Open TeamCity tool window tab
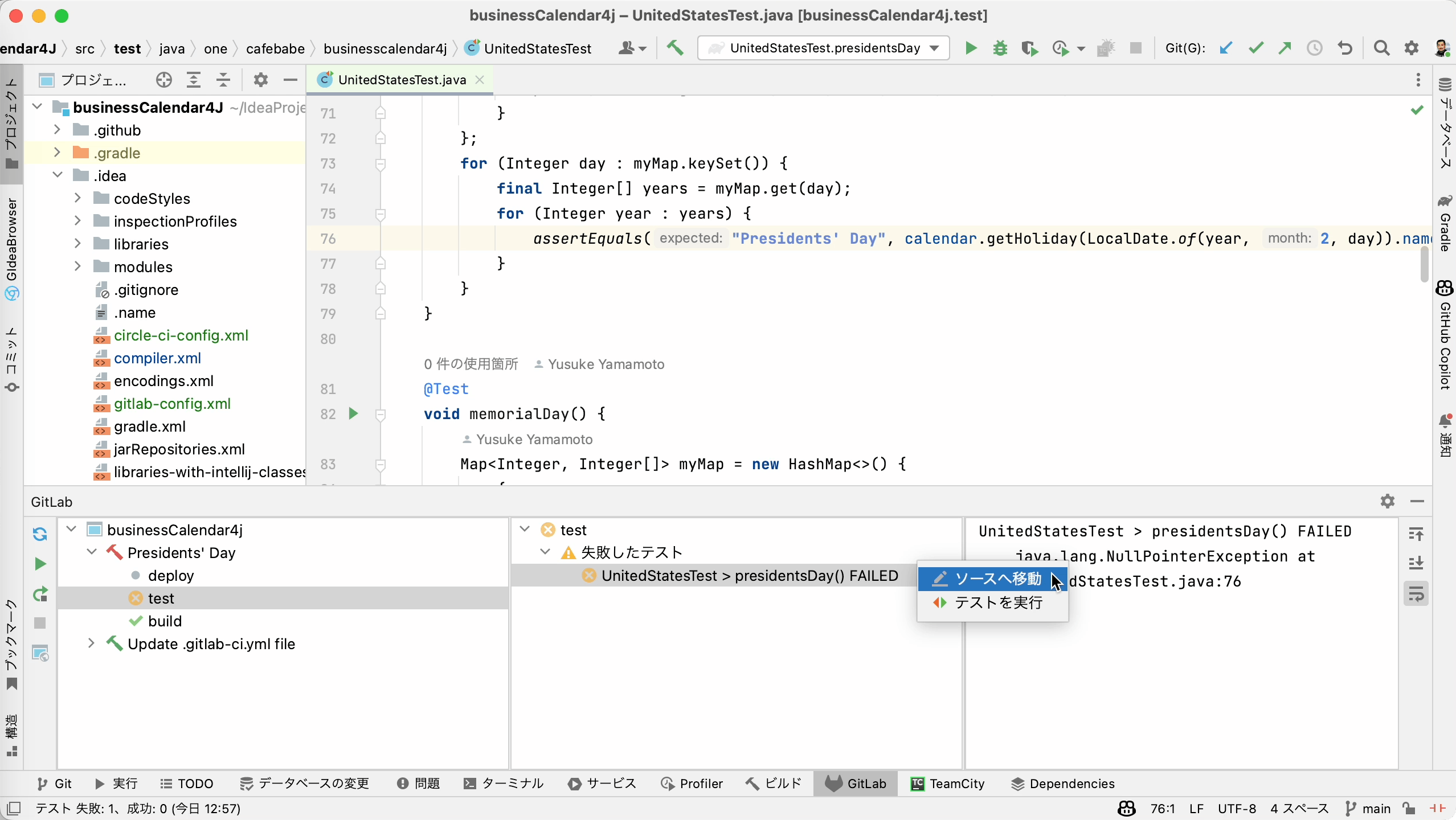 [x=947, y=784]
